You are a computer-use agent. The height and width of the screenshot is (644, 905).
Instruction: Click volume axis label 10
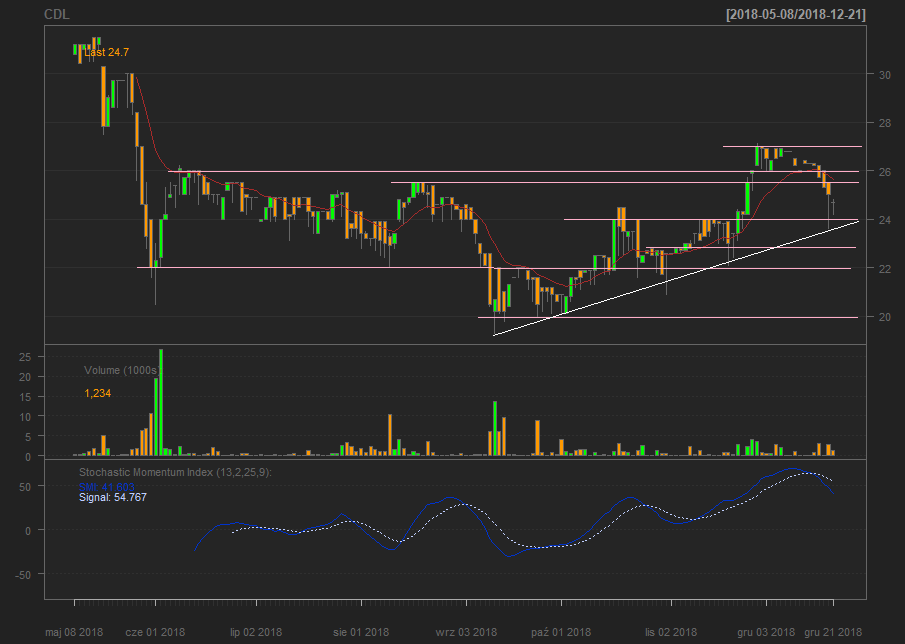coord(25,417)
